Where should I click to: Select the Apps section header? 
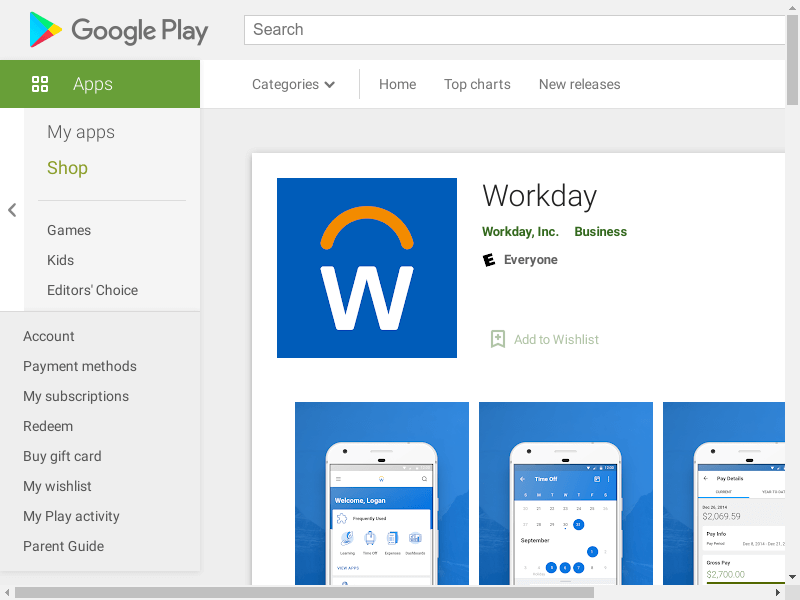point(100,84)
